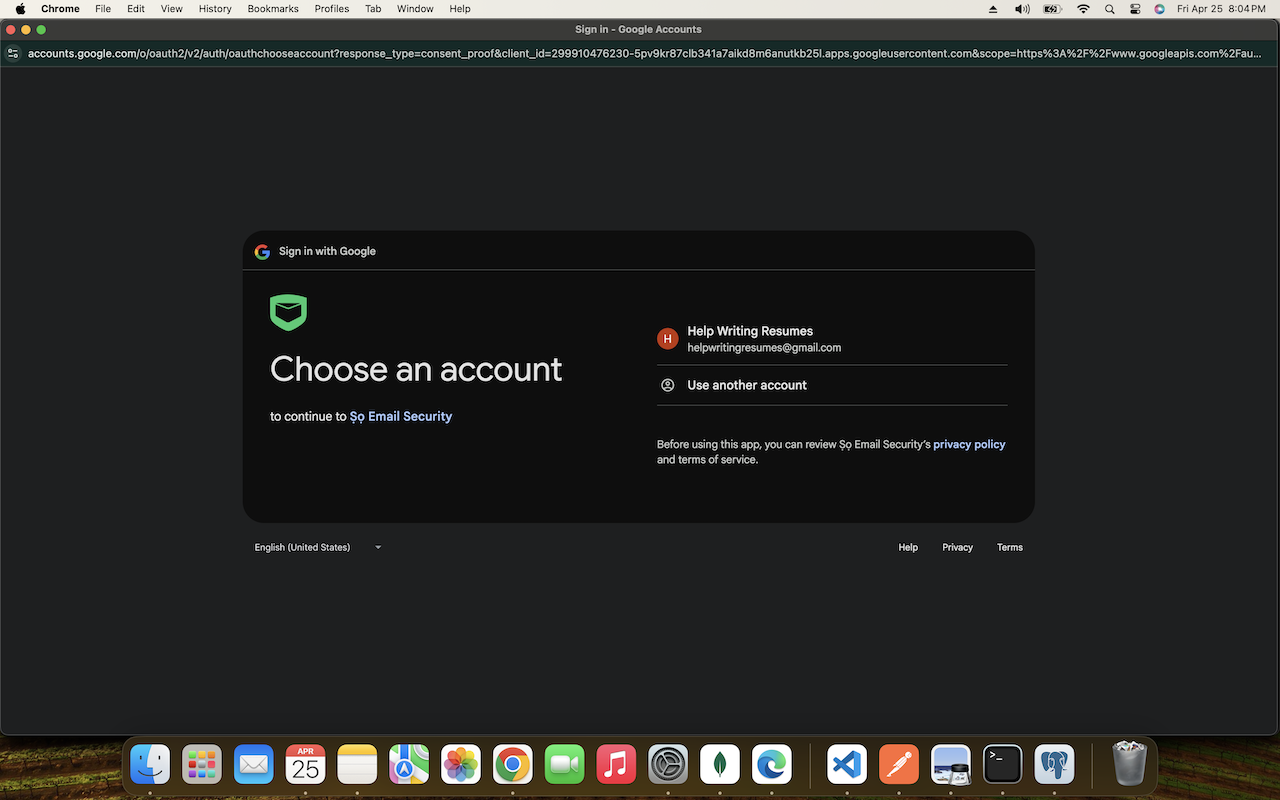Viewport: 1280px width, 800px height.
Task: Open Postman from the Dock
Action: point(899,765)
